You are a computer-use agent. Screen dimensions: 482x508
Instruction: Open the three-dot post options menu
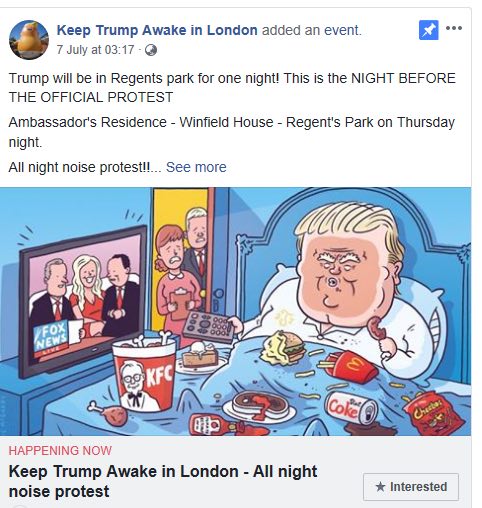coord(454,28)
